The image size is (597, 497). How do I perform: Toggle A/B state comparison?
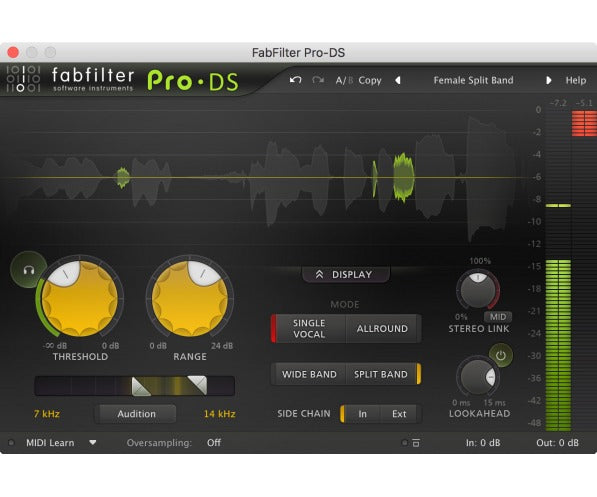(344, 80)
